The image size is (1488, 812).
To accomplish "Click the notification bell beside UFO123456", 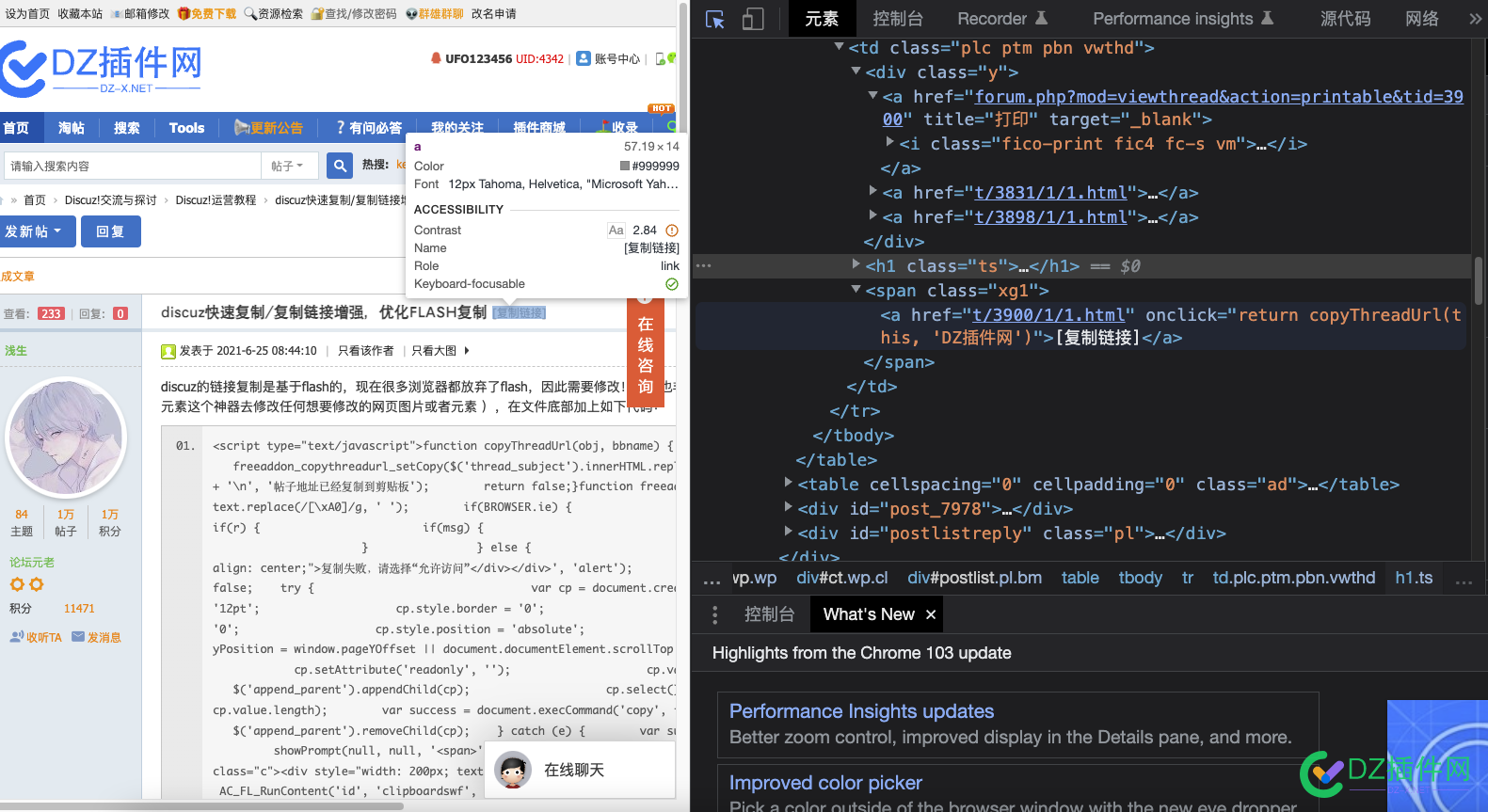I will click(436, 58).
